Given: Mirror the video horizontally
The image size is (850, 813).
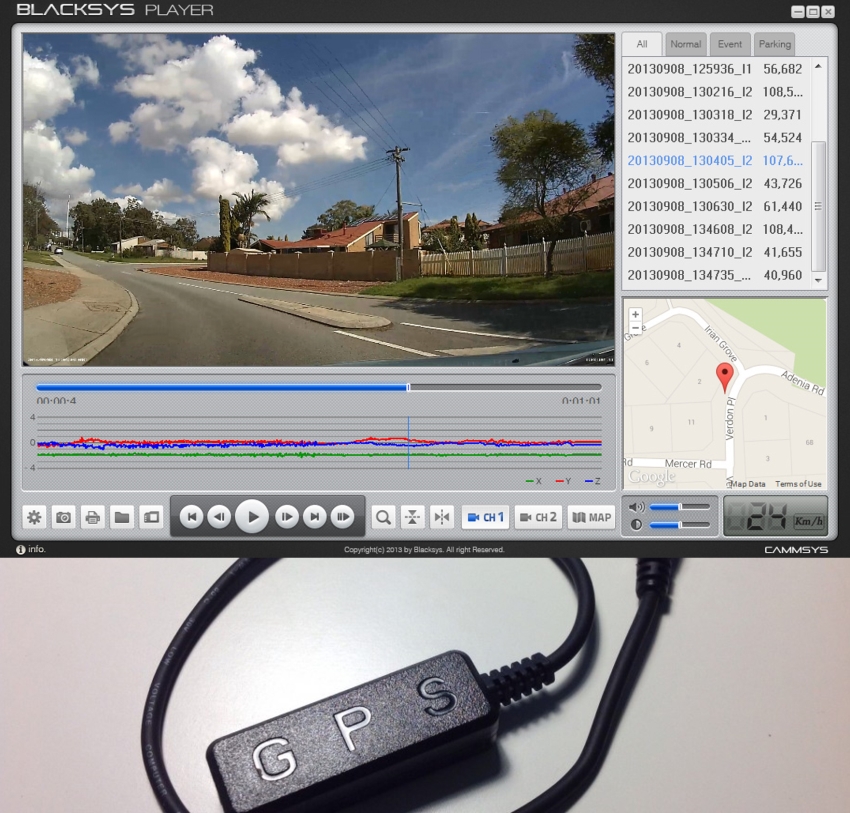Looking at the screenshot, I should 442,517.
